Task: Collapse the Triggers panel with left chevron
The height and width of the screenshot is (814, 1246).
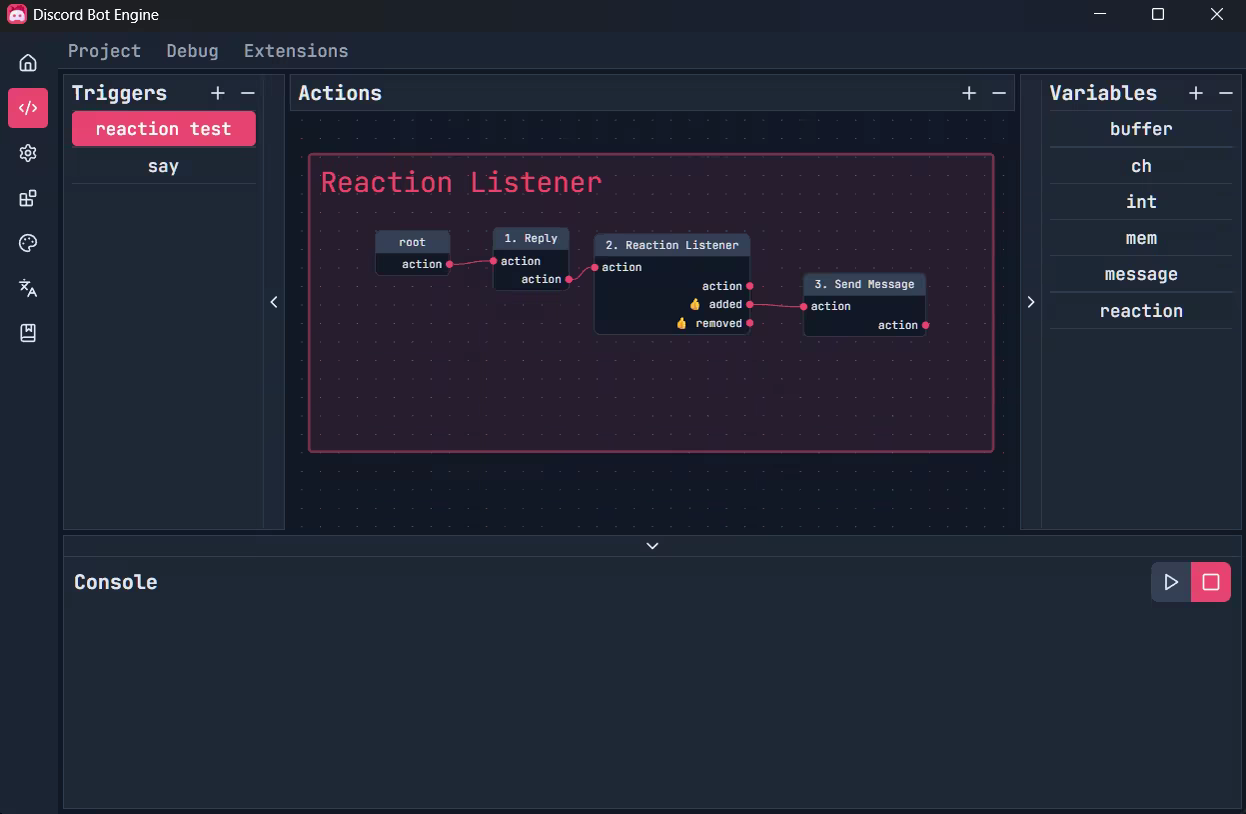Action: point(274,302)
